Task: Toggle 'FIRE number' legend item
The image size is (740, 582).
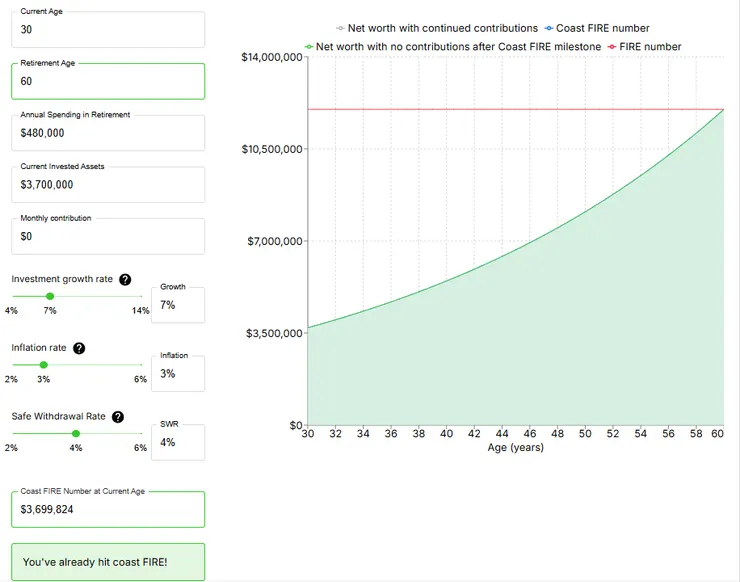Action: pos(643,47)
